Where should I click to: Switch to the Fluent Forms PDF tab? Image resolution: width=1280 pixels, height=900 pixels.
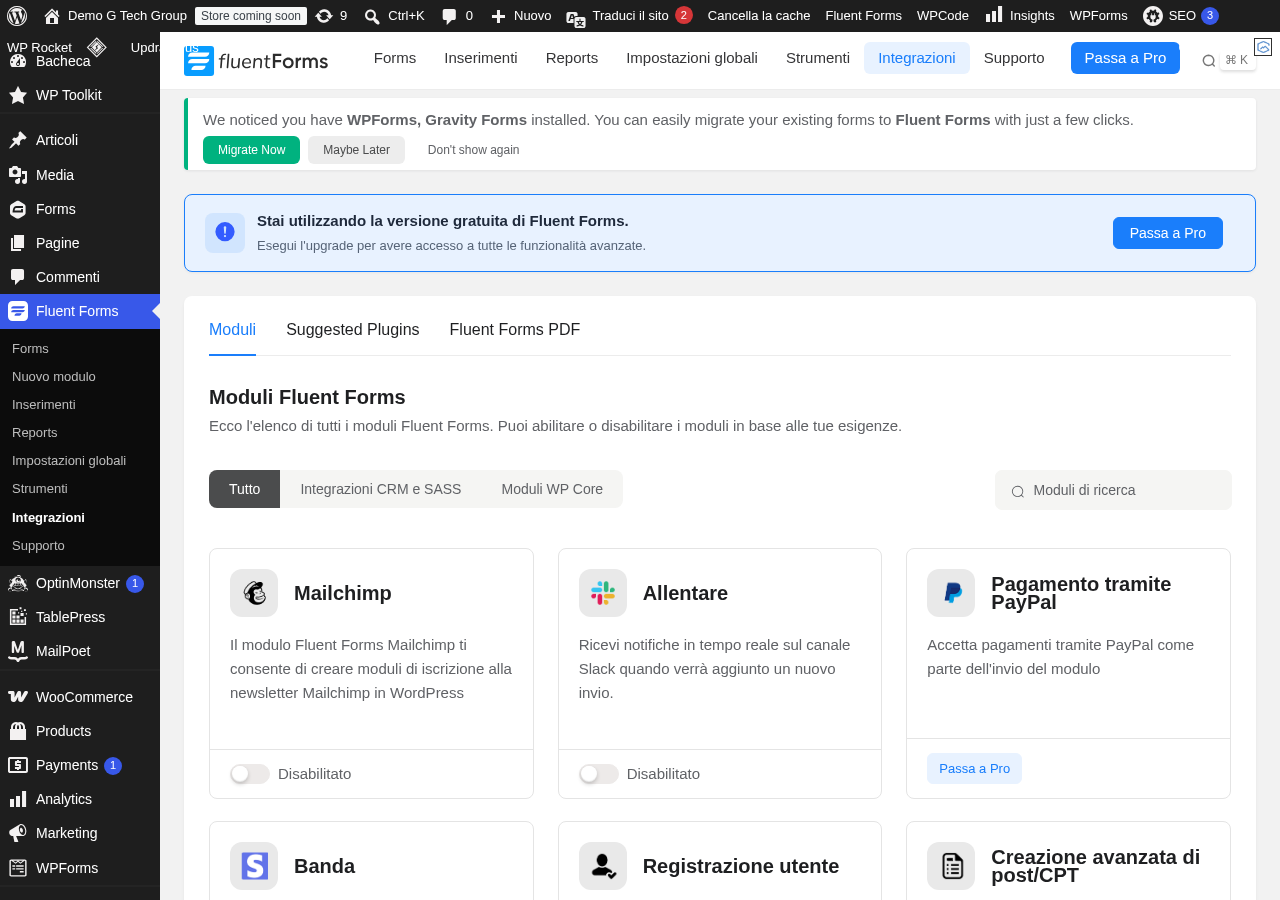pyautogui.click(x=515, y=330)
